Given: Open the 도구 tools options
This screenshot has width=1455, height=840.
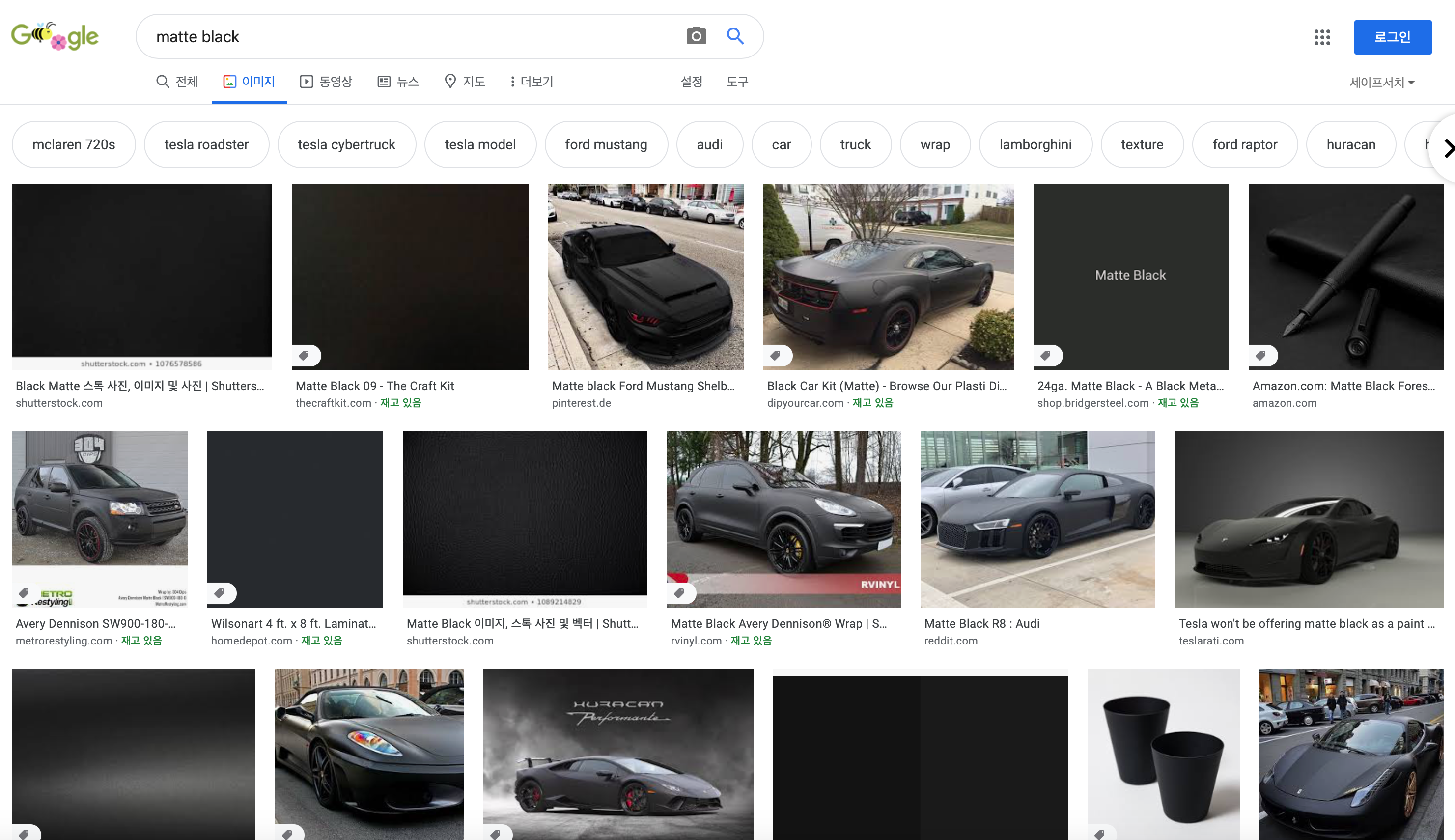Looking at the screenshot, I should pos(737,82).
